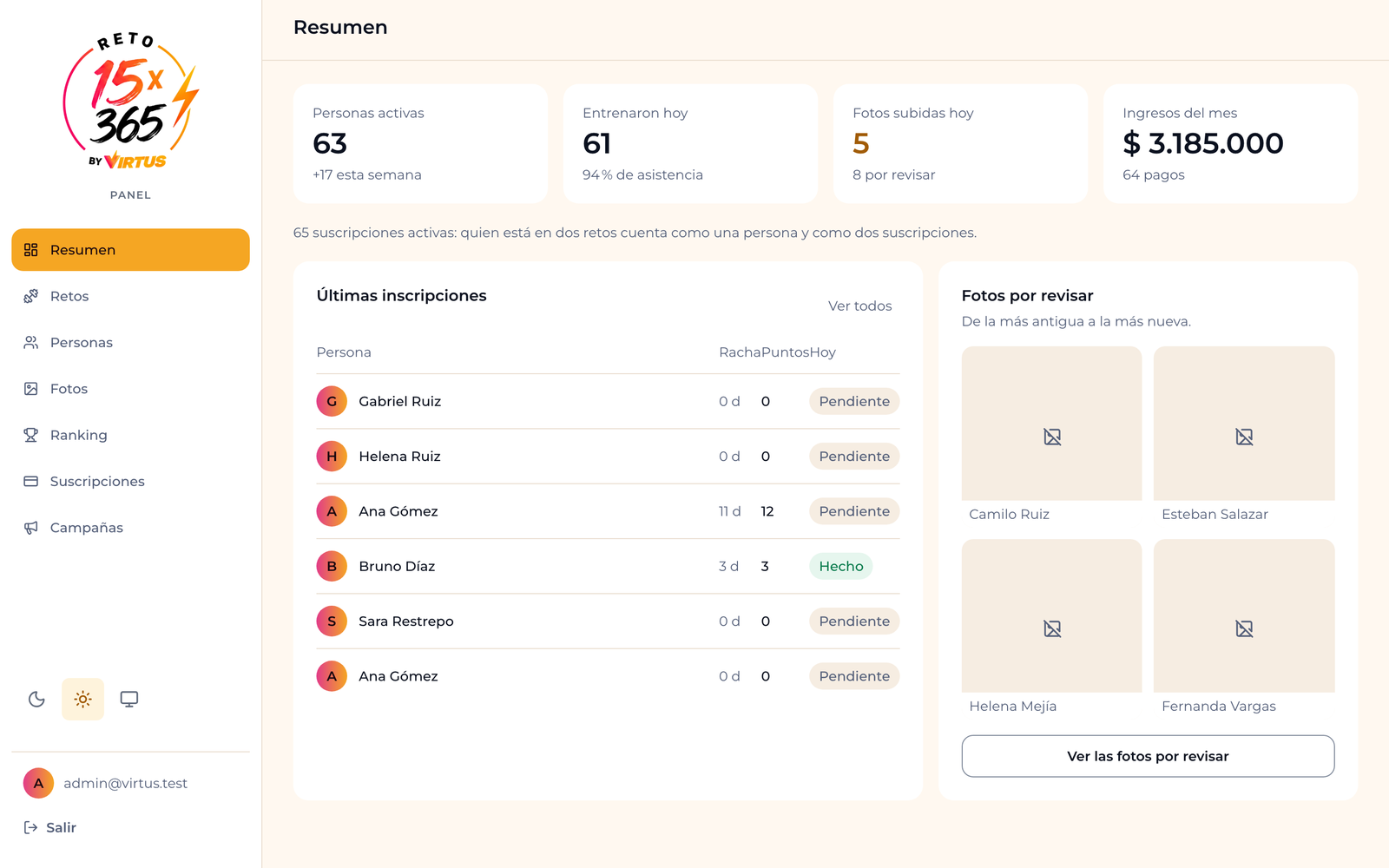1389x868 pixels.
Task: Click Sara Restrepo's name in table
Action: tap(406, 621)
